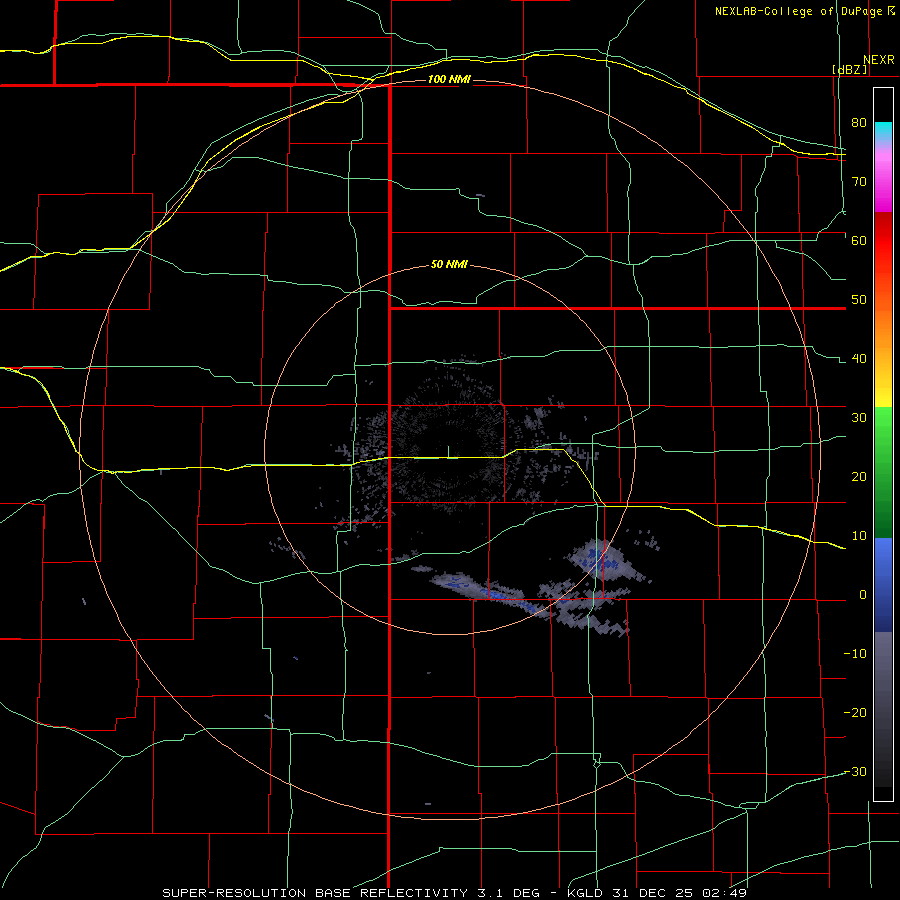Click the '50 NMI' range ring label
The image size is (900, 900).
449,265
